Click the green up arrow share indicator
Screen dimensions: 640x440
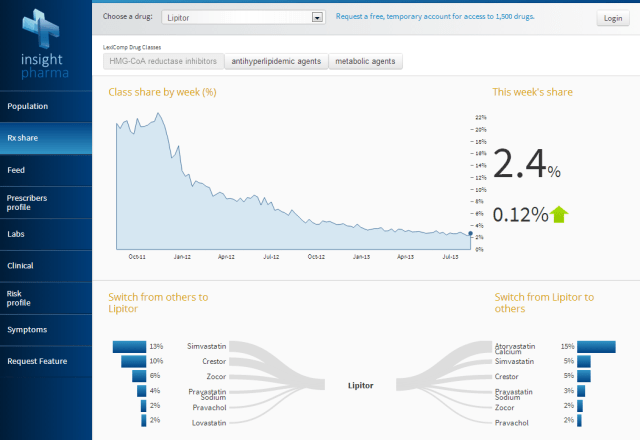tap(559, 214)
